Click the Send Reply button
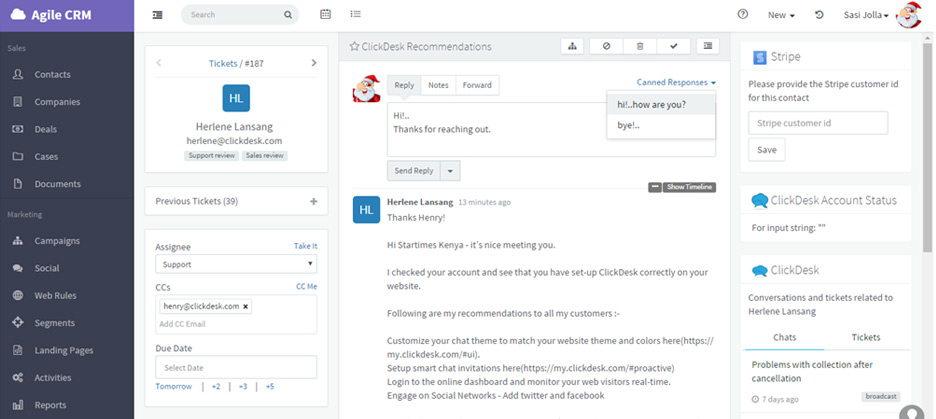Image resolution: width=936 pixels, height=419 pixels. [414, 171]
